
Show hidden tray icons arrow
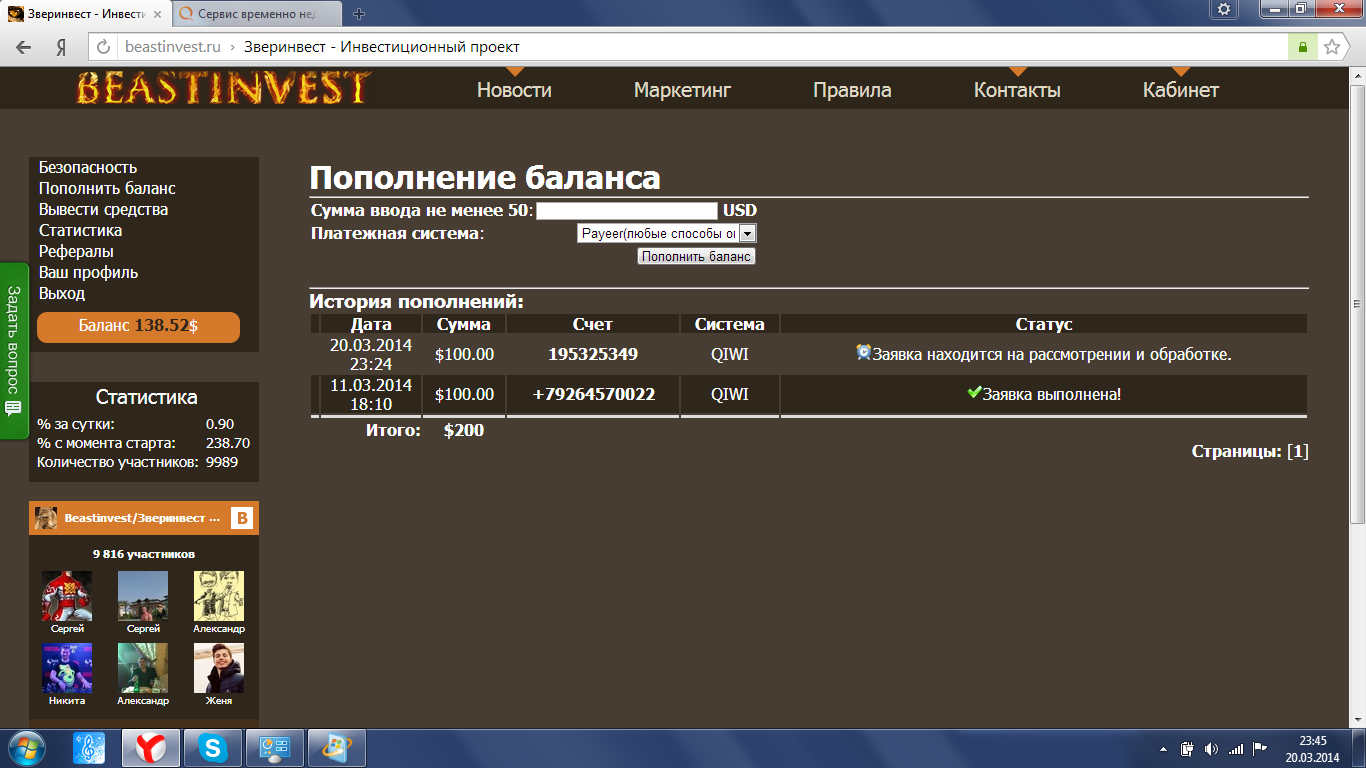[x=1162, y=749]
